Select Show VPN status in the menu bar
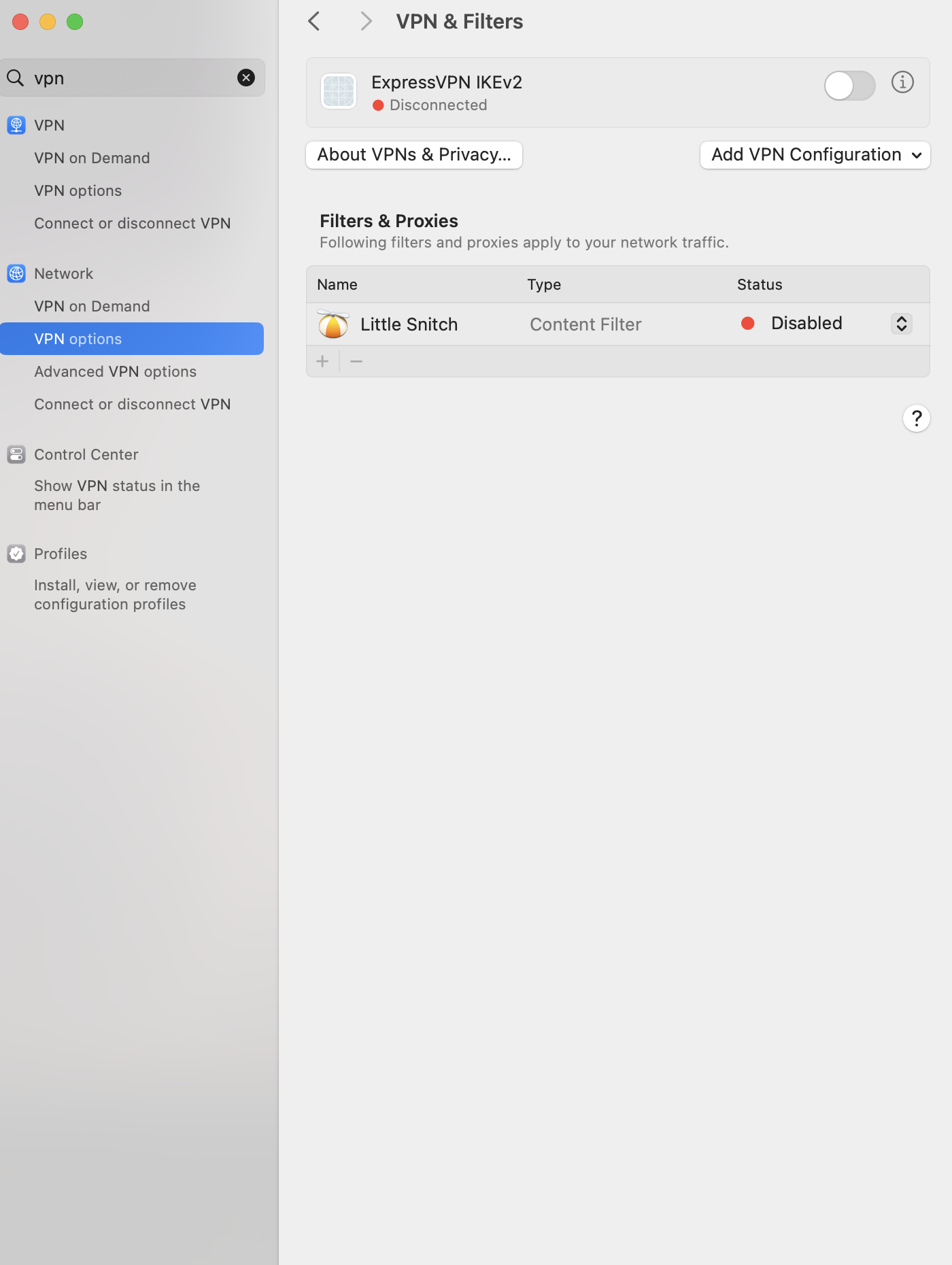 tap(117, 495)
